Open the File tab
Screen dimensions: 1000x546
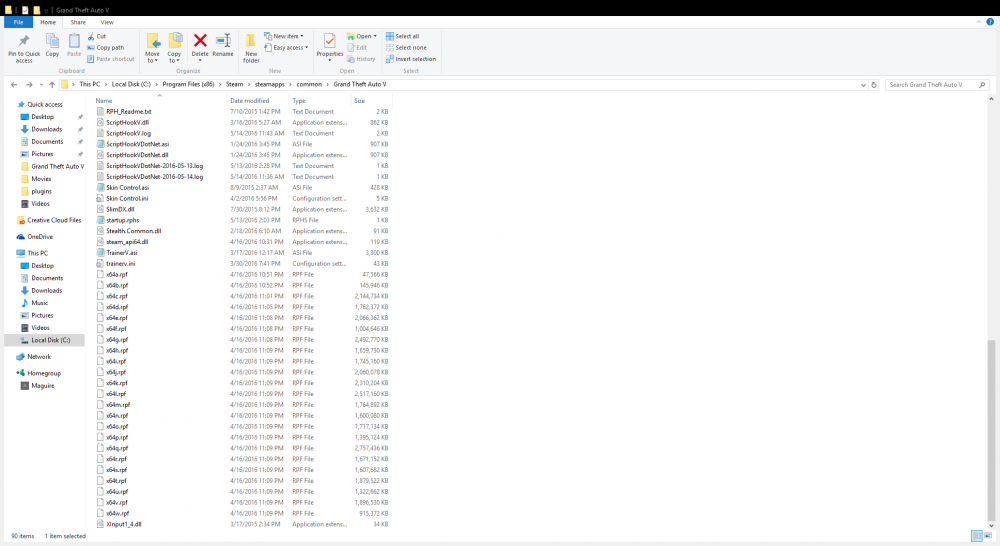coord(18,22)
